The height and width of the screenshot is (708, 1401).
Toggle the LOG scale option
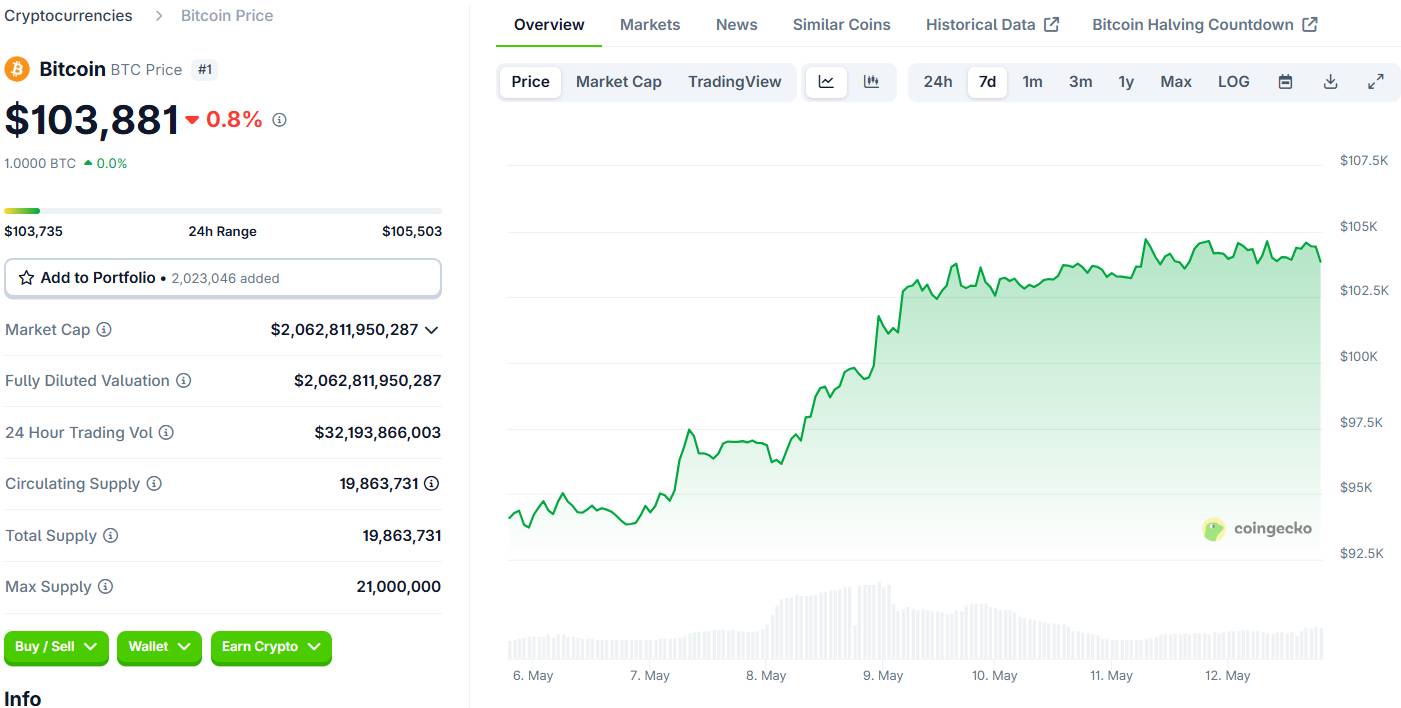click(1234, 82)
